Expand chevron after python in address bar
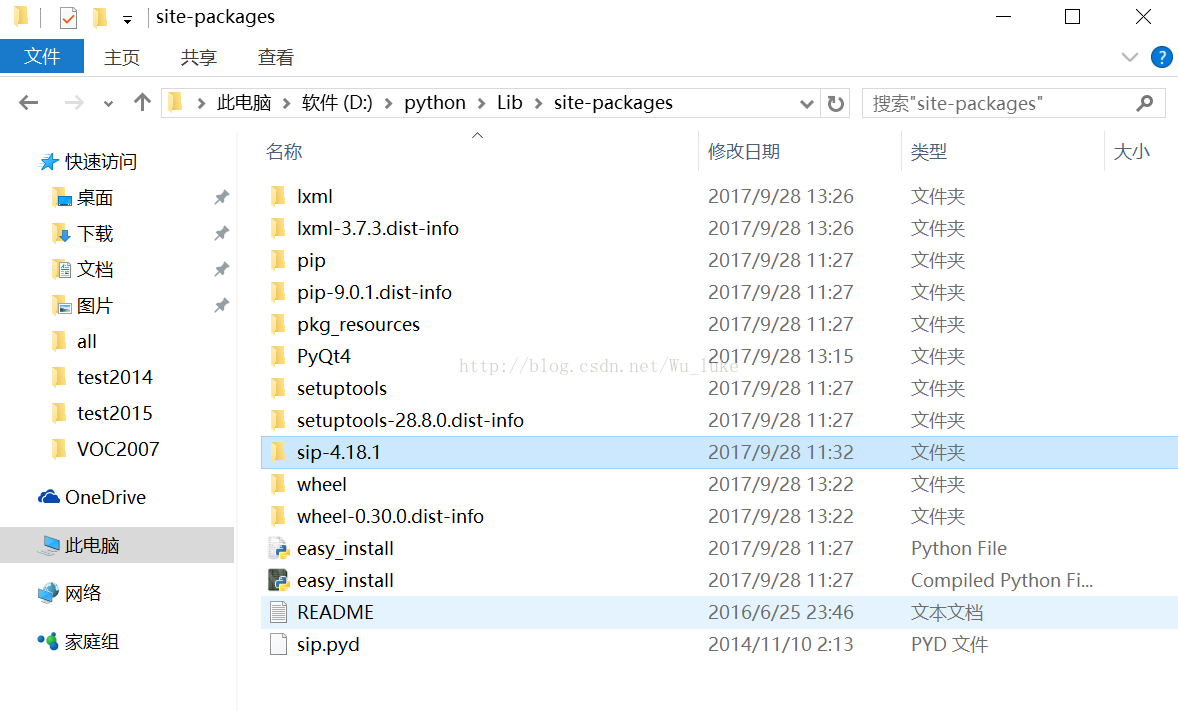This screenshot has height=711, width=1178. (x=482, y=103)
